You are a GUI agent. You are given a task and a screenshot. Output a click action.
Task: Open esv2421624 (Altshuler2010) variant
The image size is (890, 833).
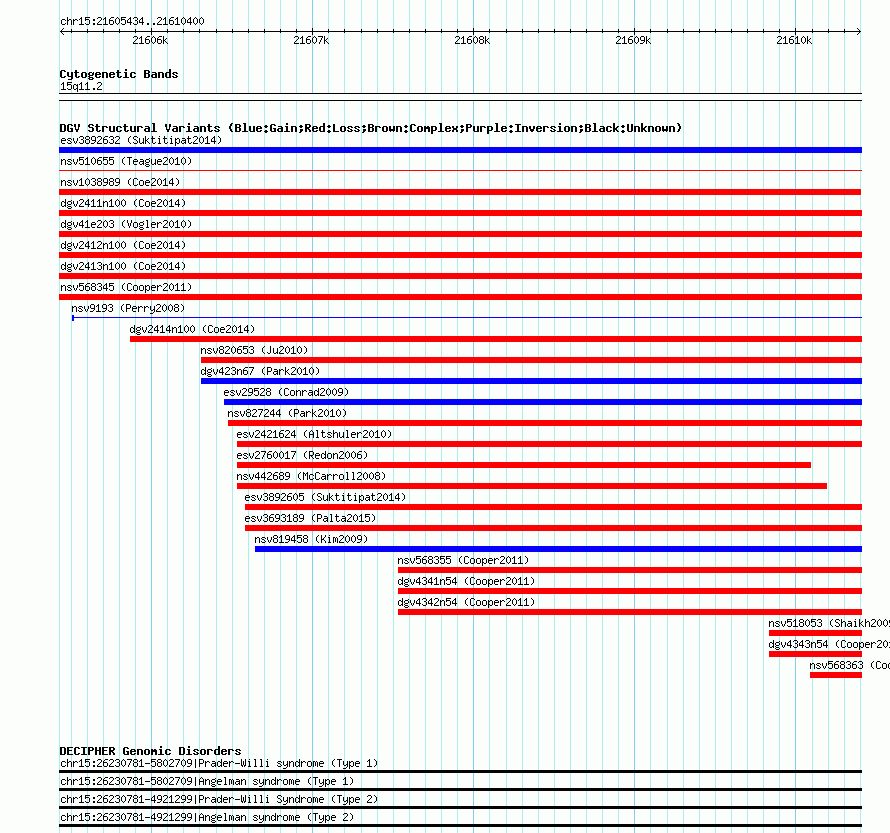click(314, 434)
